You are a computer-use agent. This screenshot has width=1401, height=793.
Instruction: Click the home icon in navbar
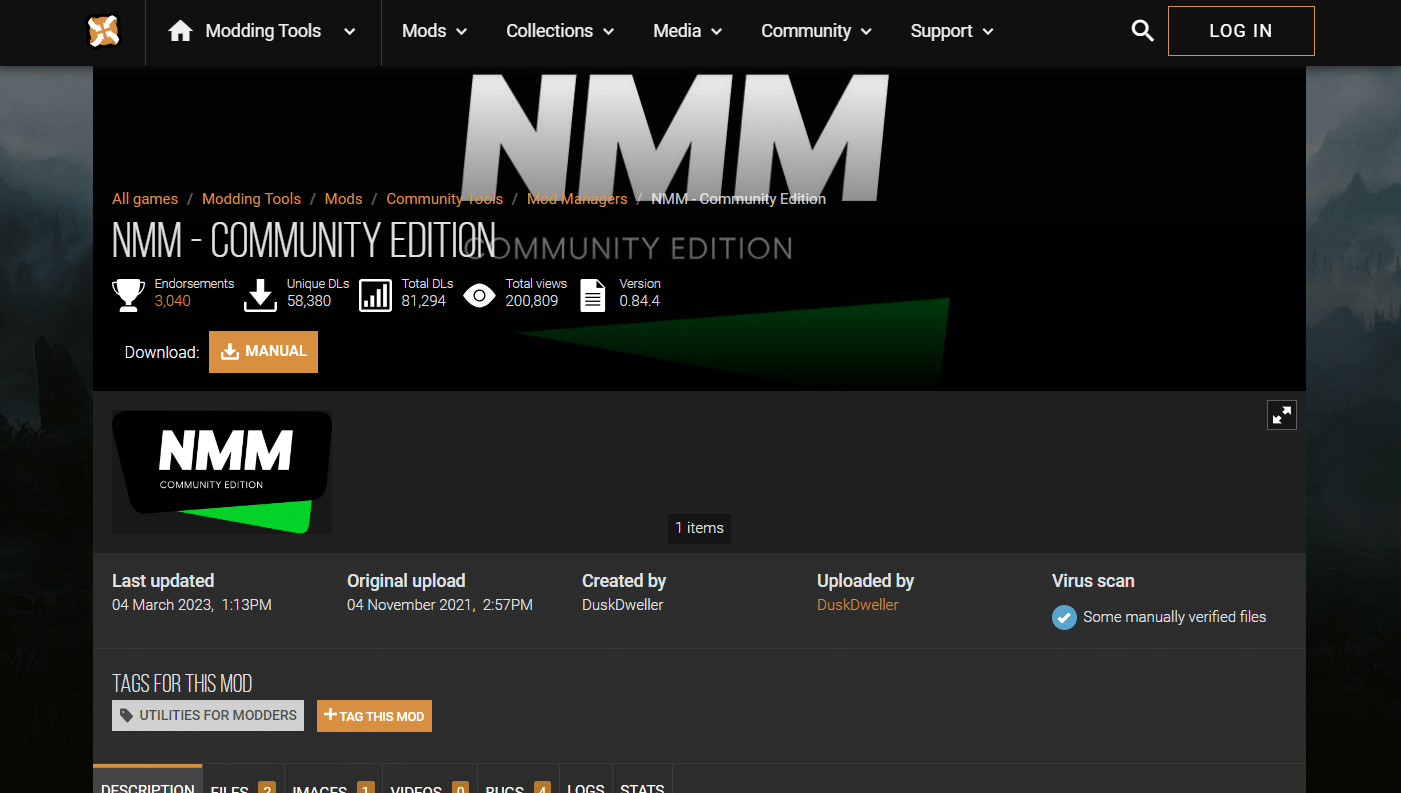[x=180, y=31]
